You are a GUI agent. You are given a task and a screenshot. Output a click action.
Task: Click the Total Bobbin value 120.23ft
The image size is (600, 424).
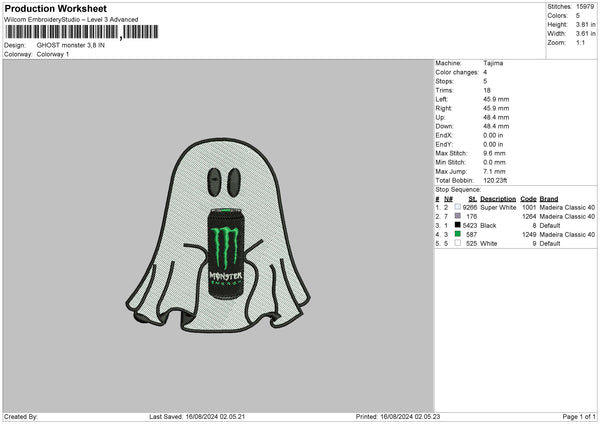[x=495, y=180]
